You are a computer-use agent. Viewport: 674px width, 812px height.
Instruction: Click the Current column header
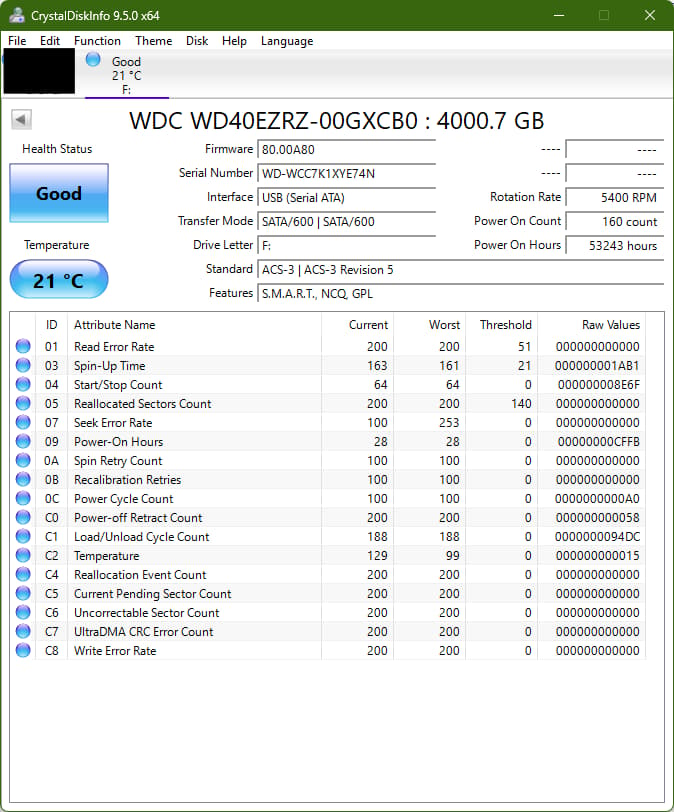point(357,325)
